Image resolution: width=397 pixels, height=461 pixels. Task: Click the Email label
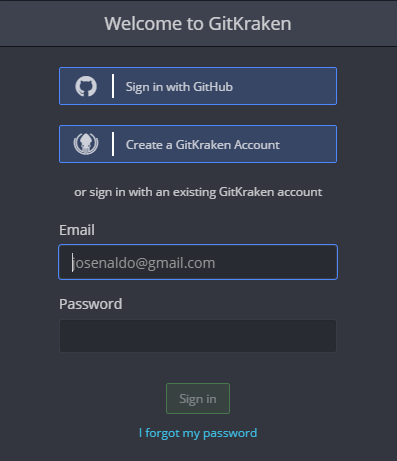tap(77, 230)
